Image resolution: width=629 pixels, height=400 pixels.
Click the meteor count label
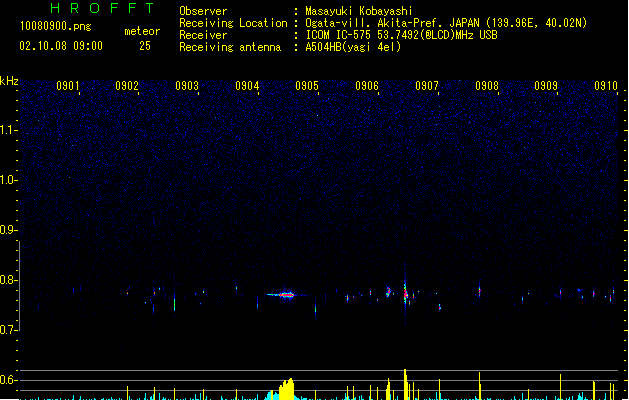point(142,31)
